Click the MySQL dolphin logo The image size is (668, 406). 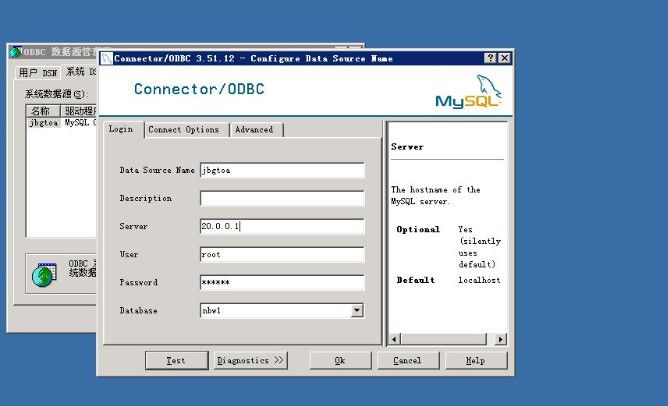click(x=468, y=92)
